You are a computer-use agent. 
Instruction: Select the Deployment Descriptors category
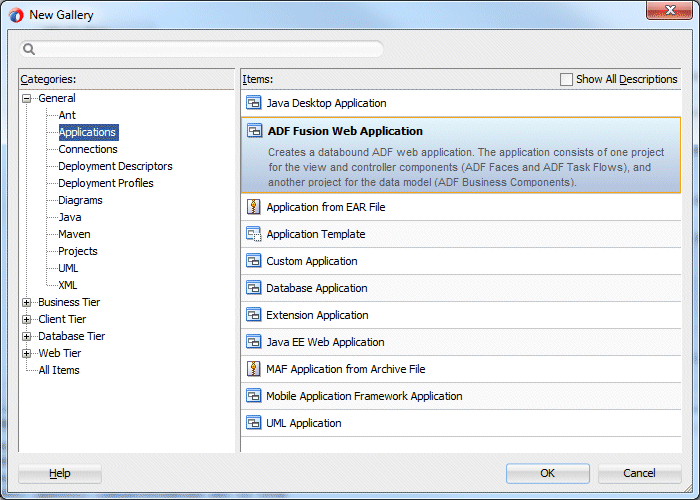[x=115, y=166]
